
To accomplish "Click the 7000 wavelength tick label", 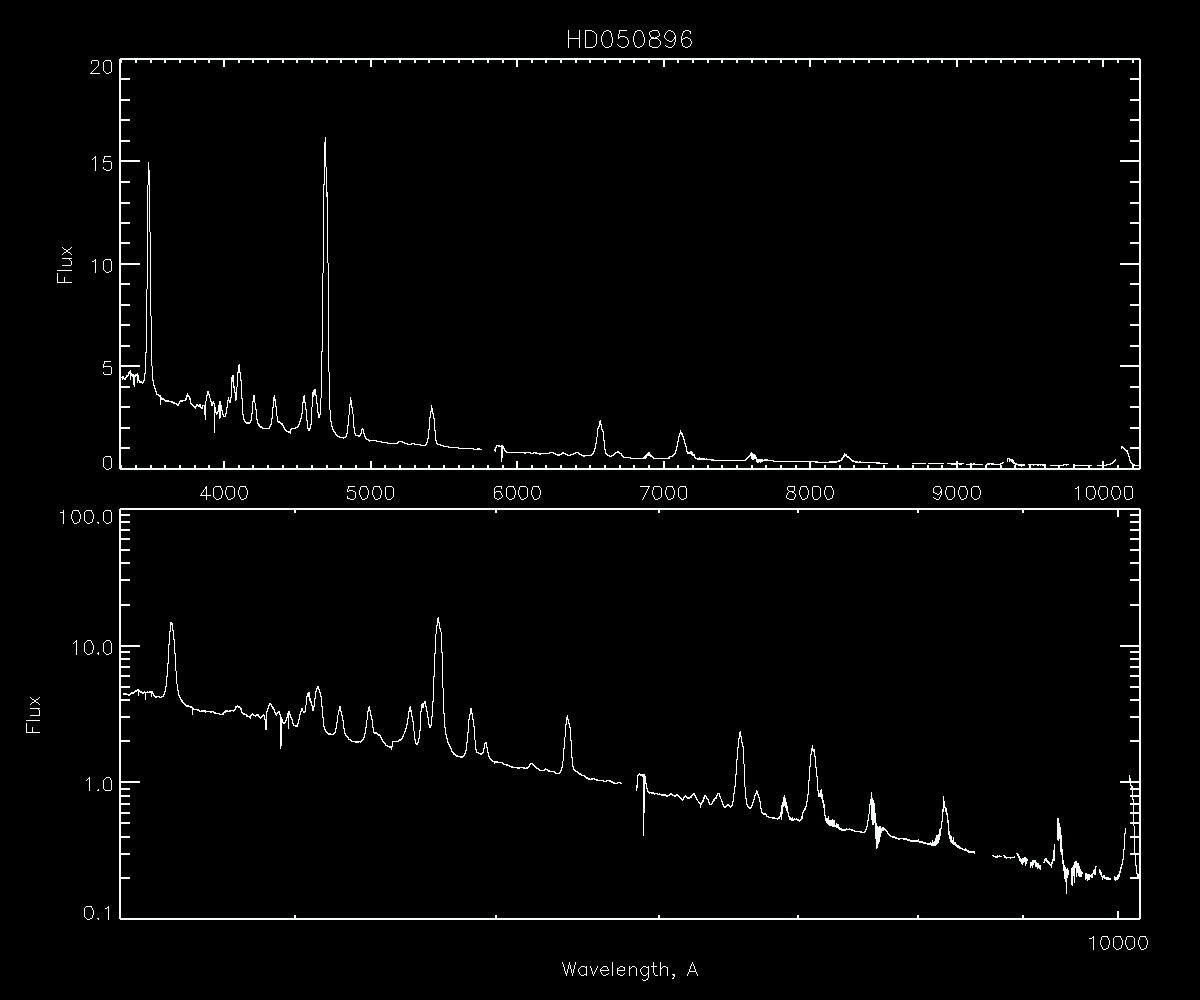I will point(664,491).
